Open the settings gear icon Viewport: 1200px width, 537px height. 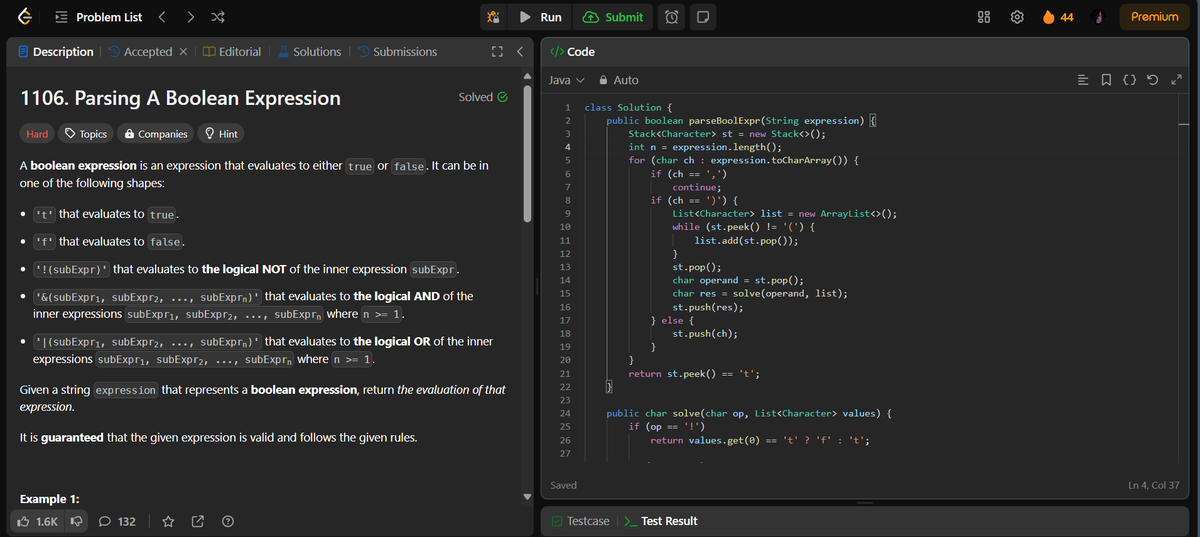[x=1018, y=17]
